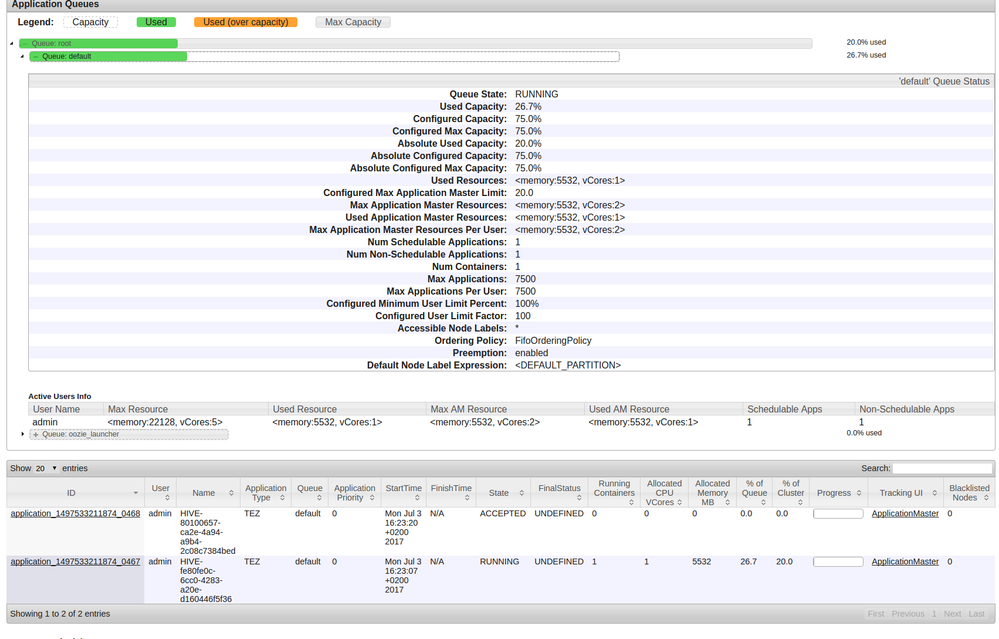Screen dimensions: 999x639
Task: Collapse the root queue tree arrow
Action: [11, 44]
